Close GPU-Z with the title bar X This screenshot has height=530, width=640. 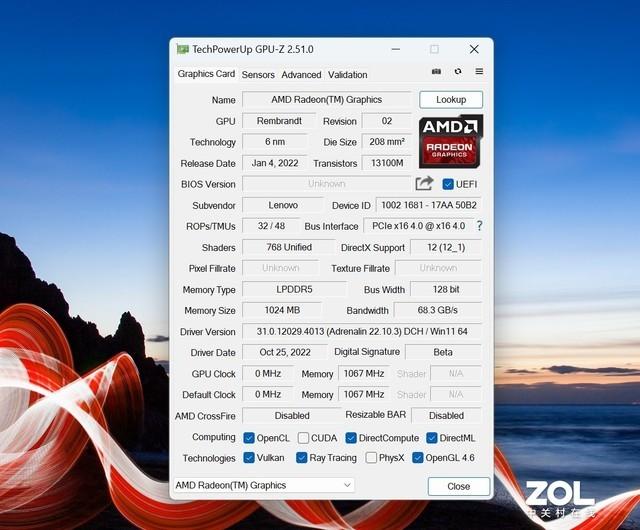point(474,49)
